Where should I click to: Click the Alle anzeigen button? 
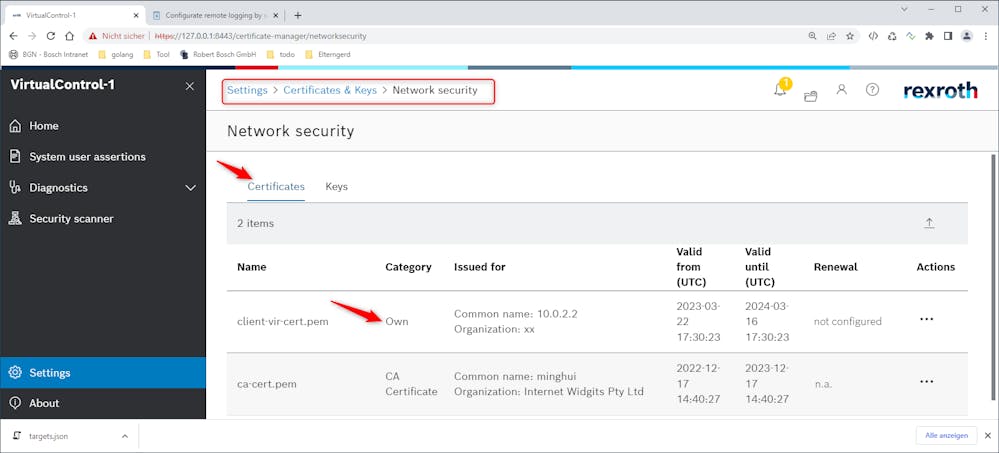[946, 436]
